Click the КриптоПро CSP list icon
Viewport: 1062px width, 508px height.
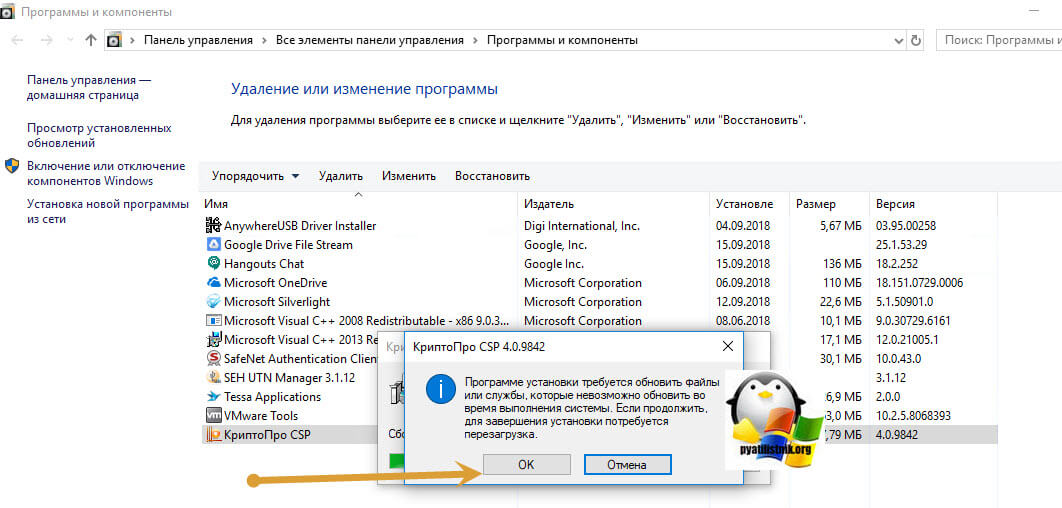click(x=213, y=435)
